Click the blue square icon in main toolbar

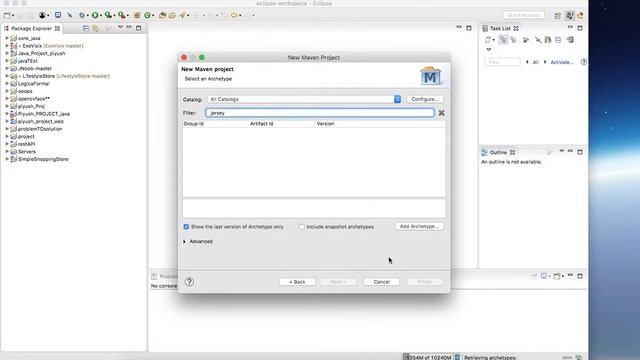[x=58, y=15]
